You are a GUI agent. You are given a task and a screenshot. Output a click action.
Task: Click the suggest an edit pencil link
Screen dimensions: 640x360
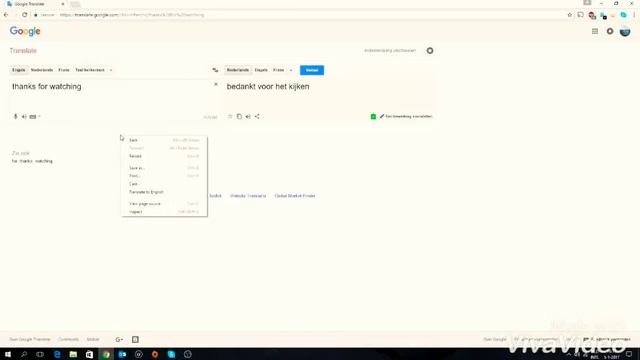(406, 117)
